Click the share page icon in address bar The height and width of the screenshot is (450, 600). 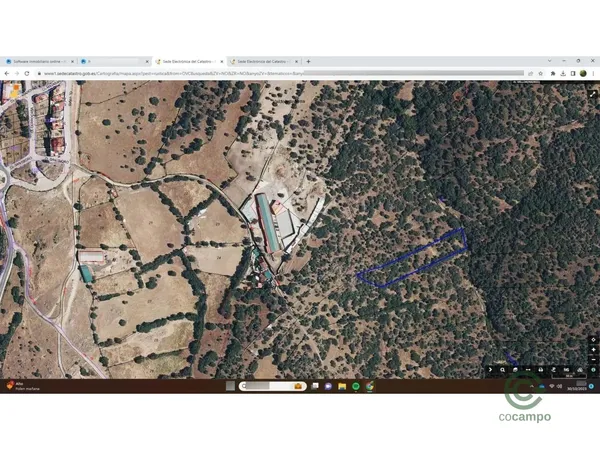point(531,73)
